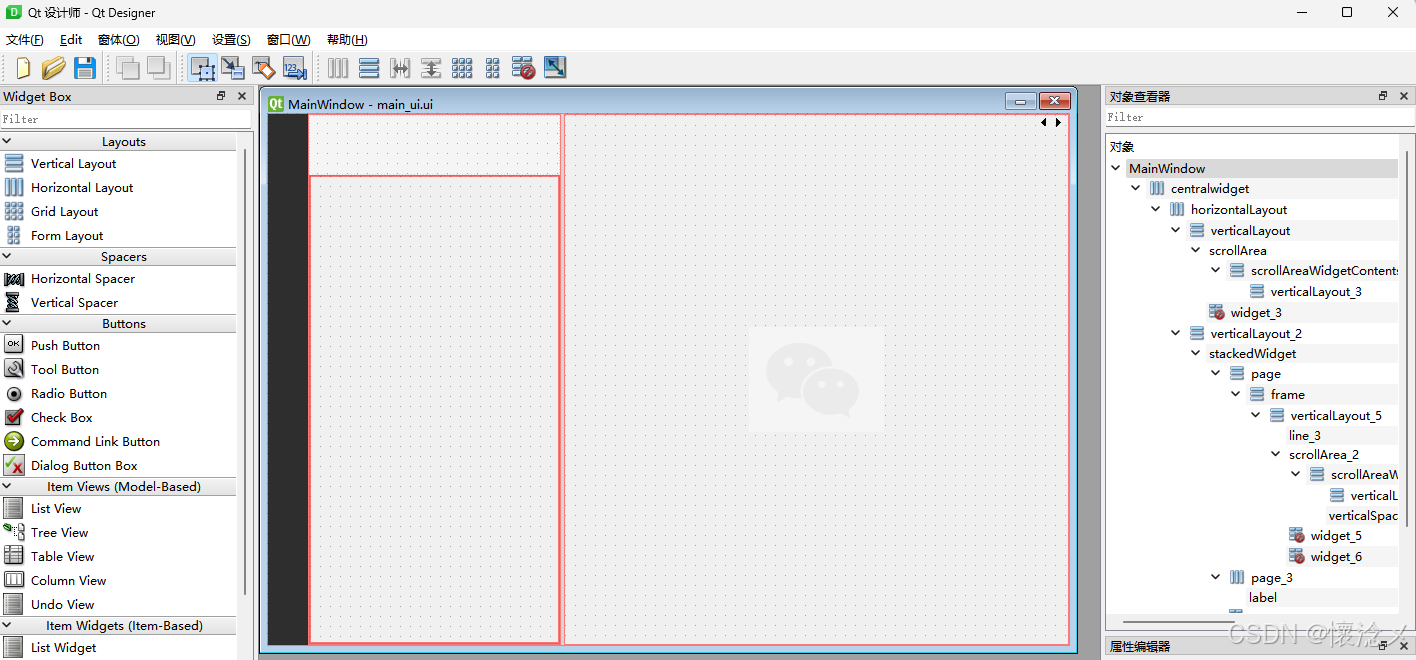Collapse Item Views (Model-Based) category

(x=7, y=487)
